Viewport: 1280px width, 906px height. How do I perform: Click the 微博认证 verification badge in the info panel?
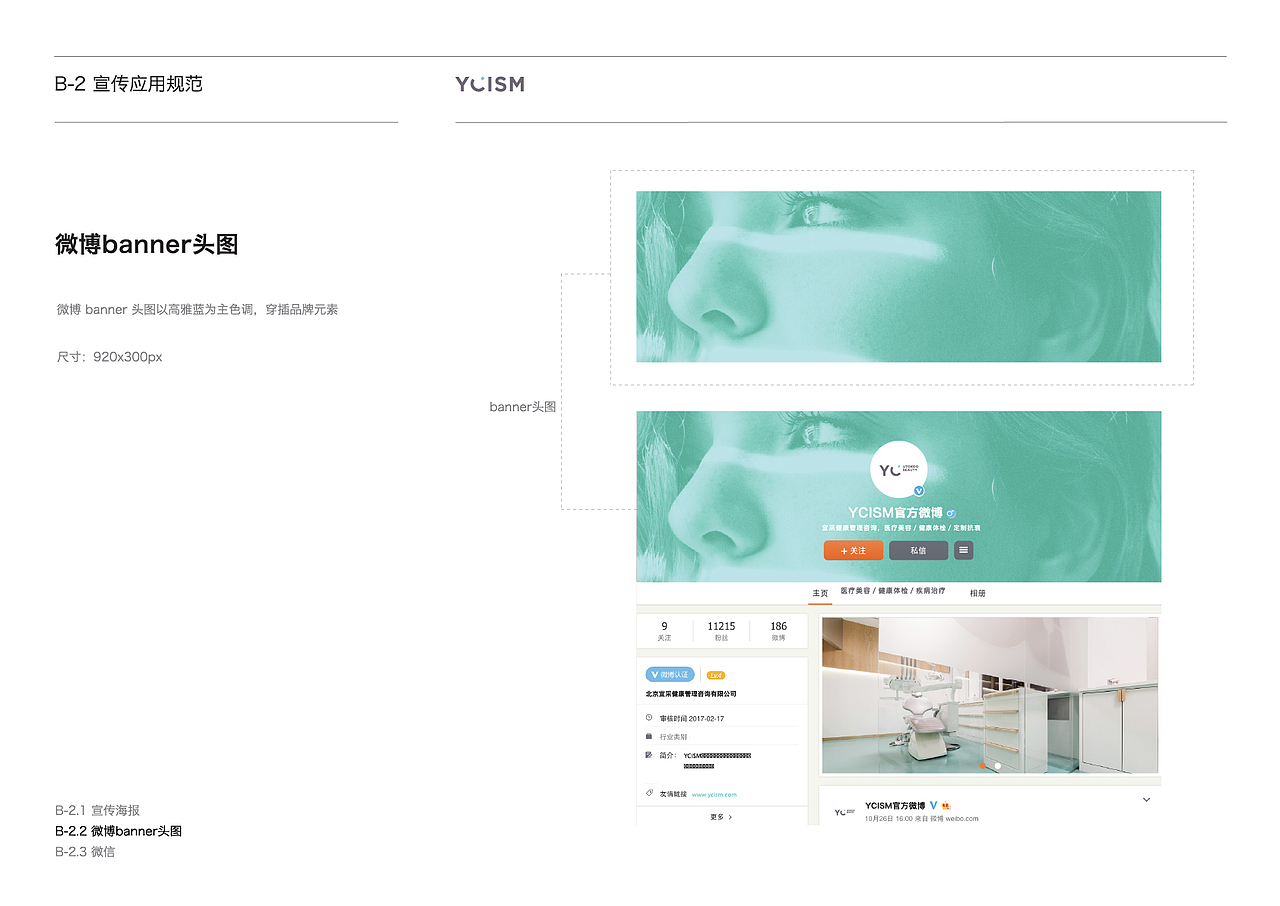[669, 674]
